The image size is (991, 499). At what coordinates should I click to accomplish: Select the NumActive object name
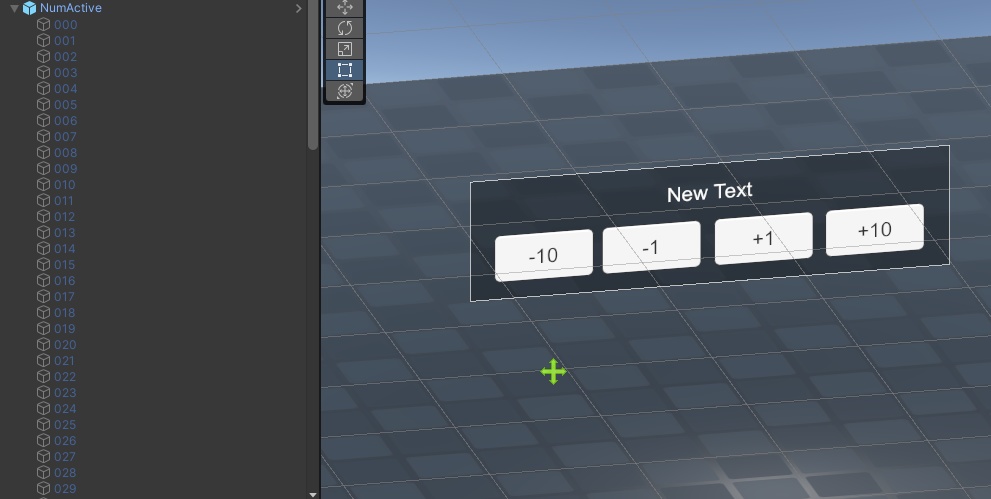(70, 8)
